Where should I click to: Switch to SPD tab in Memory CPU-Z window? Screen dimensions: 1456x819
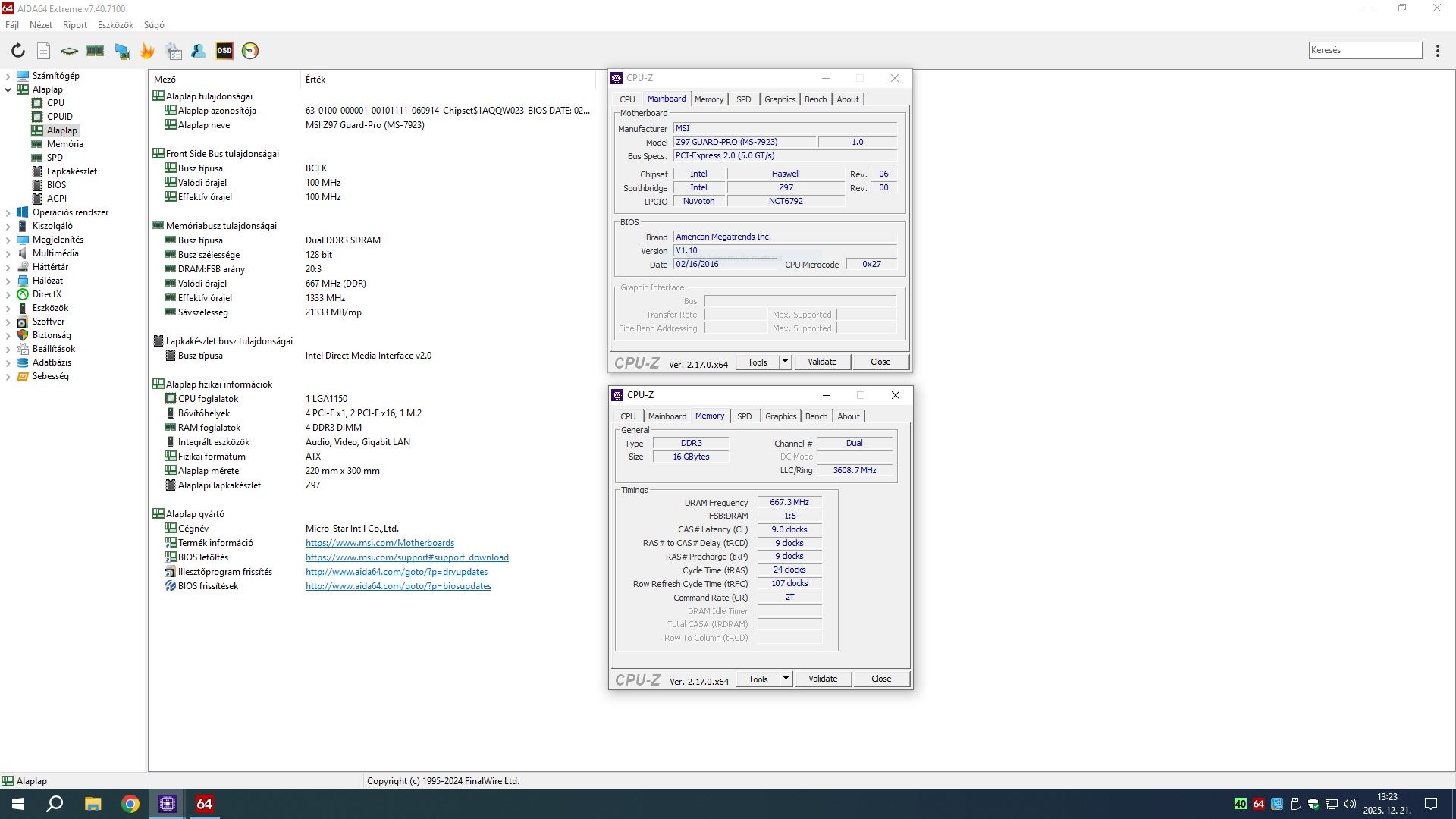coord(744,416)
